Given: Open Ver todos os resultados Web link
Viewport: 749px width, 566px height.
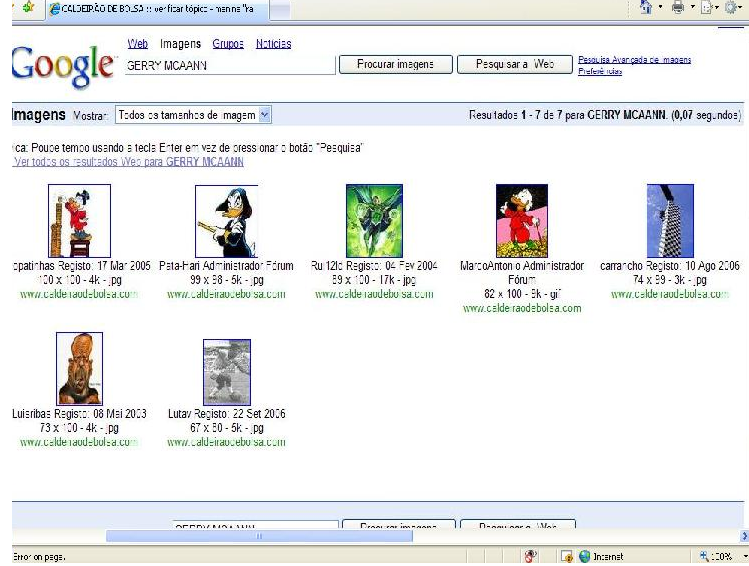Looking at the screenshot, I should tap(128, 161).
